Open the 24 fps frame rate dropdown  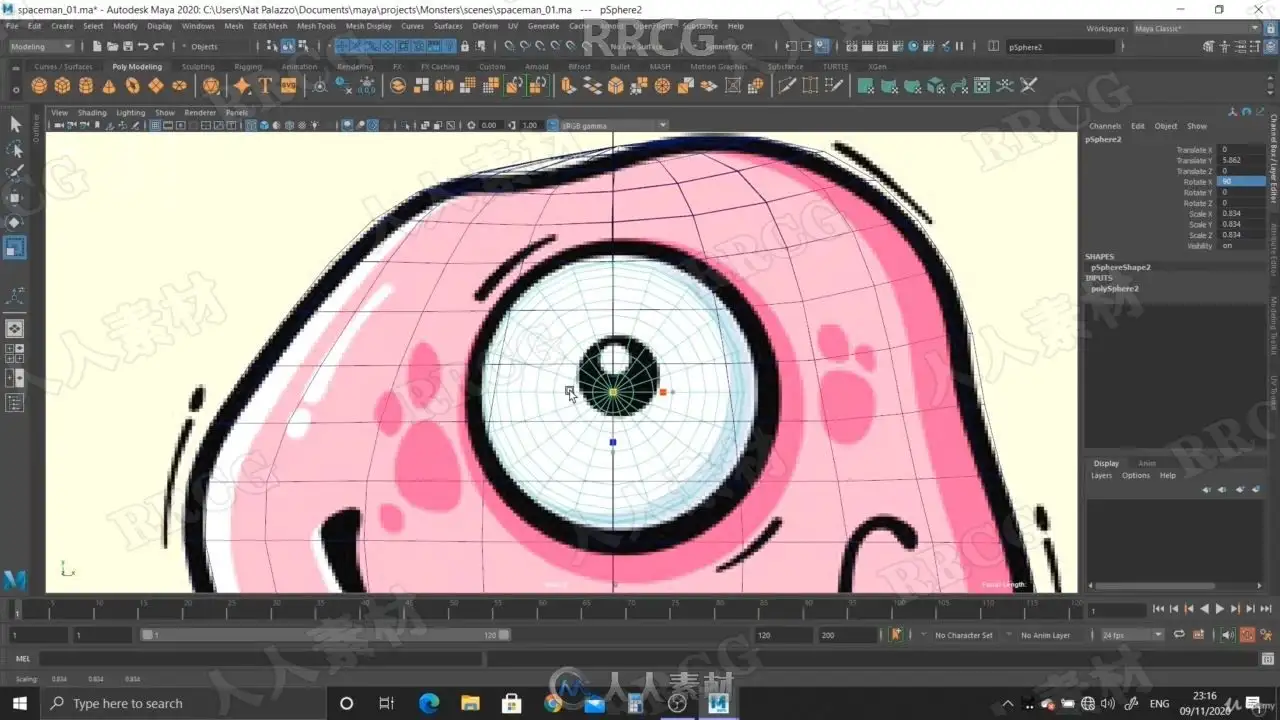click(1132, 635)
